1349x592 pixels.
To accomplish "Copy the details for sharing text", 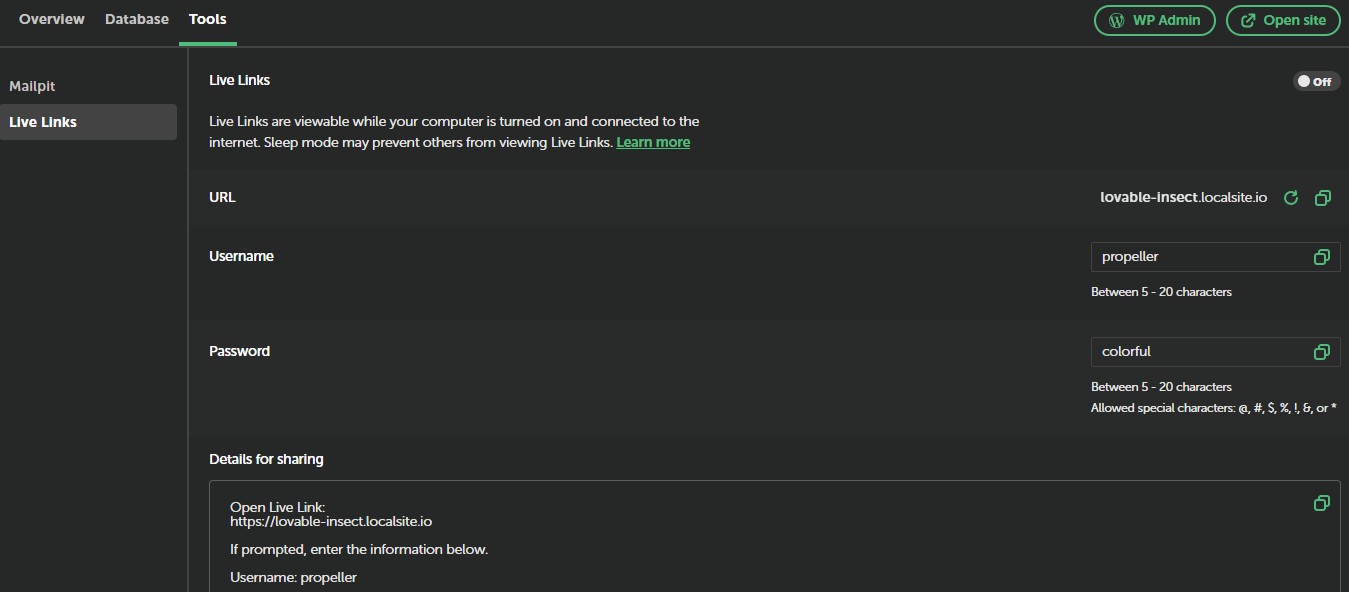I will tap(1321, 503).
